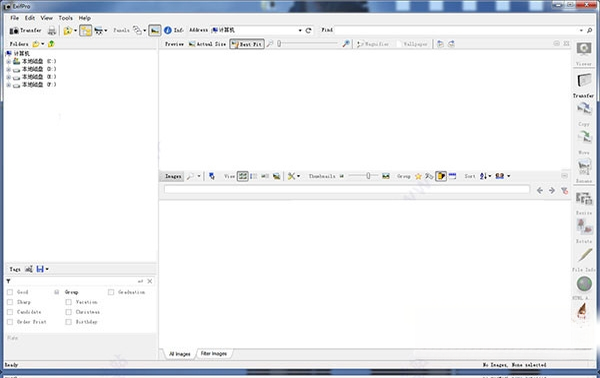Viewport: 600px width, 378px height.
Task: Click rotate left icon in Preview toolbar
Action: pyautogui.click(x=440, y=44)
